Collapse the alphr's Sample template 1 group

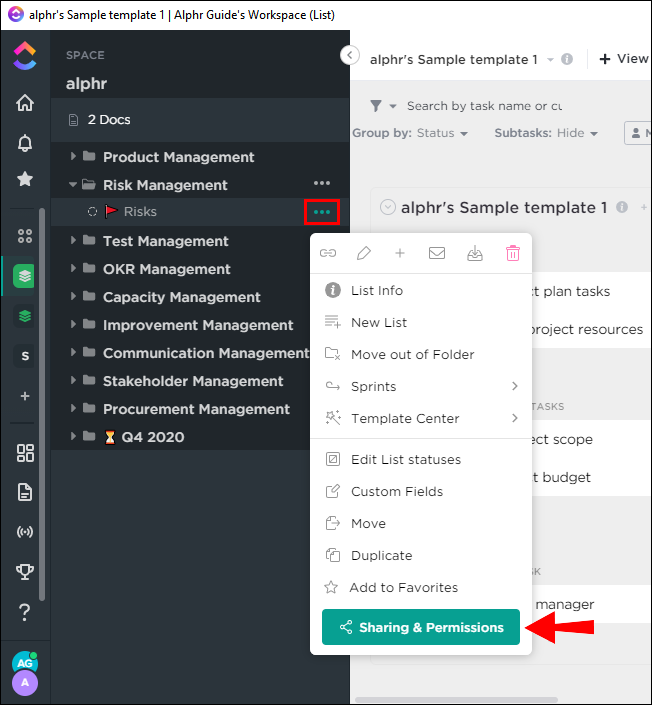388,207
